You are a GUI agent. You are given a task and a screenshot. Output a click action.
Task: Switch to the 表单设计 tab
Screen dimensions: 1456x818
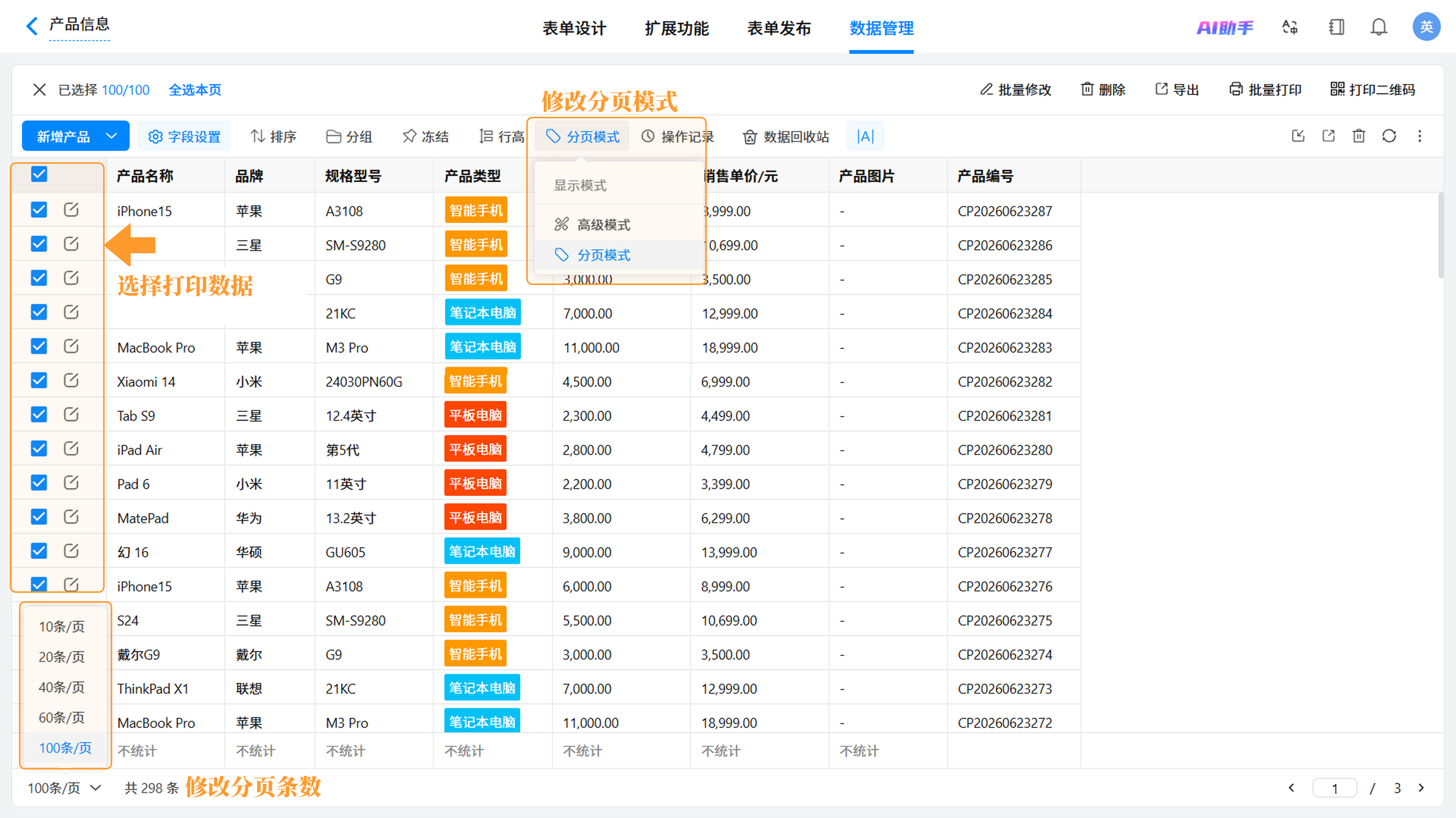574,28
